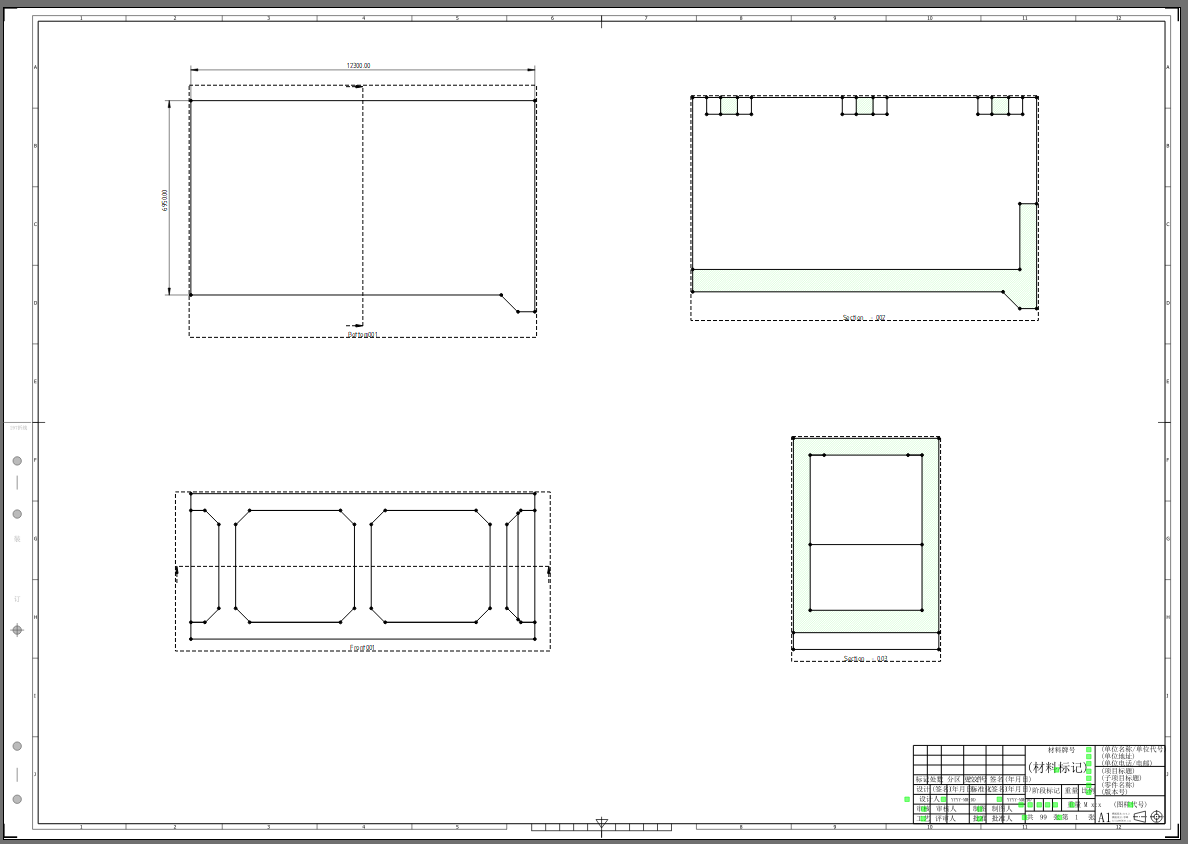1188x844 pixels.
Task: Click the 阶段标记 stage mark cell
Action: [1044, 790]
